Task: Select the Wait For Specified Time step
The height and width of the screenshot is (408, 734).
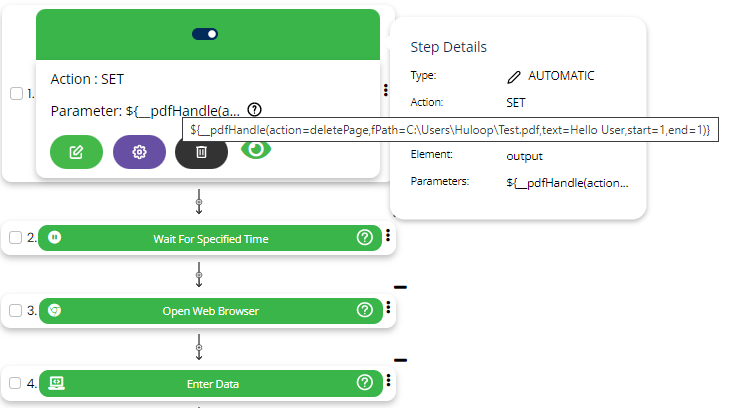Action: point(210,238)
